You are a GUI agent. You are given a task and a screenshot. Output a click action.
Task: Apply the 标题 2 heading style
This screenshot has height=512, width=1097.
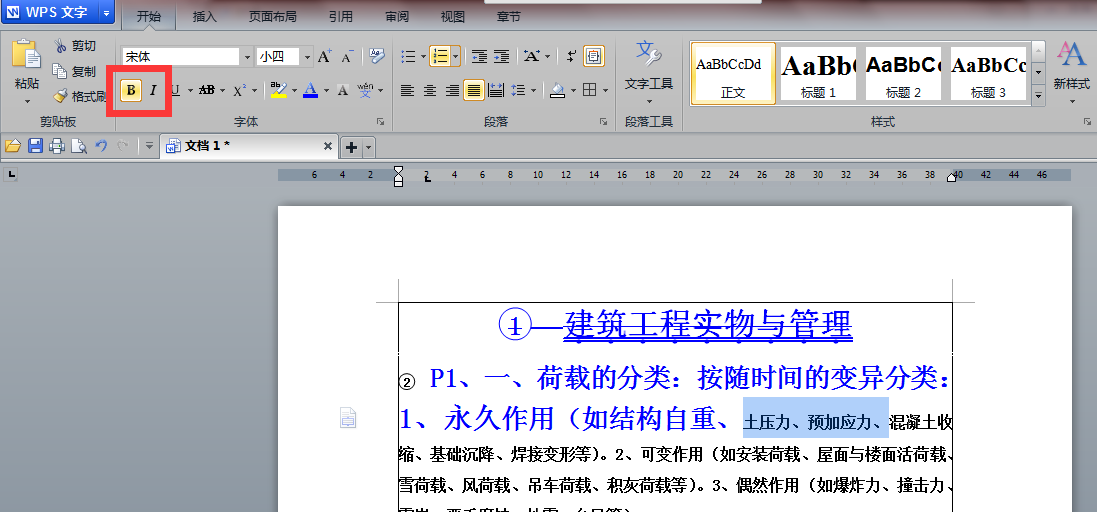tap(903, 73)
